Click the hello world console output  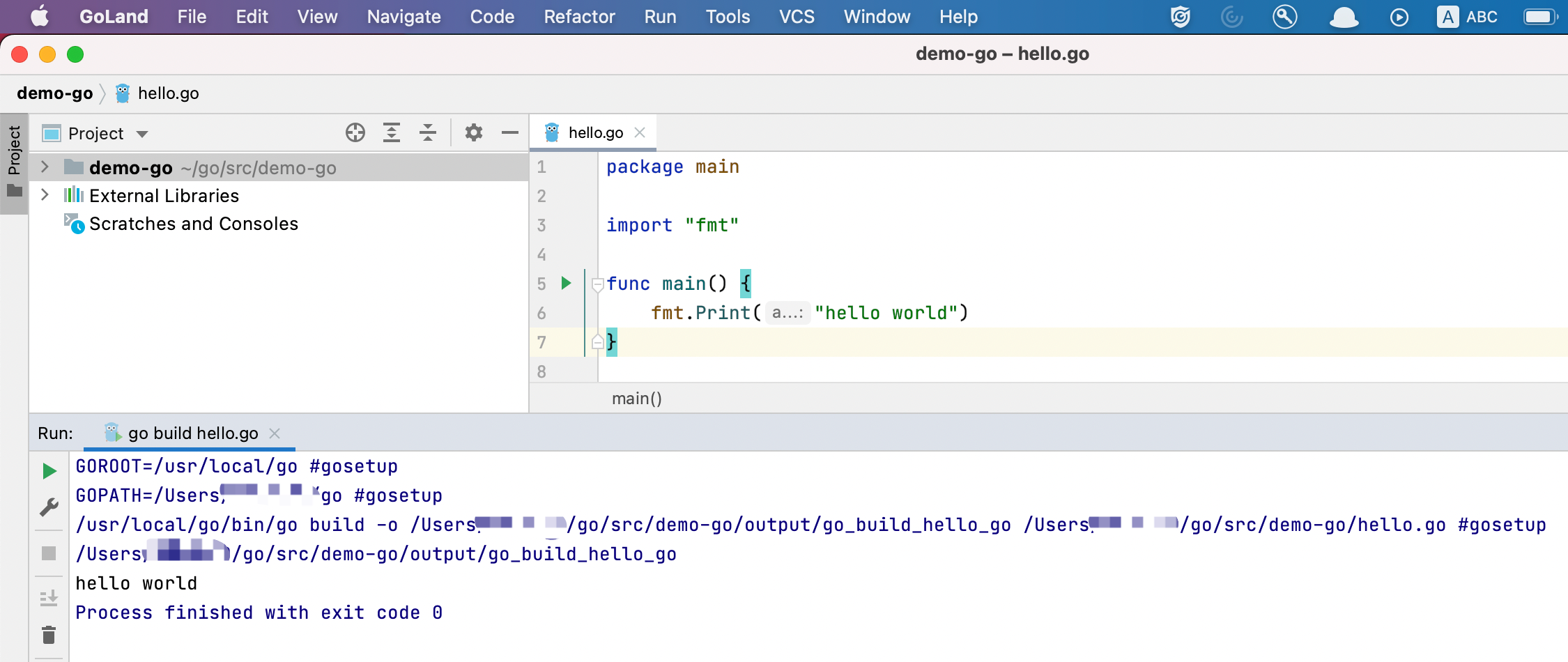tap(137, 583)
